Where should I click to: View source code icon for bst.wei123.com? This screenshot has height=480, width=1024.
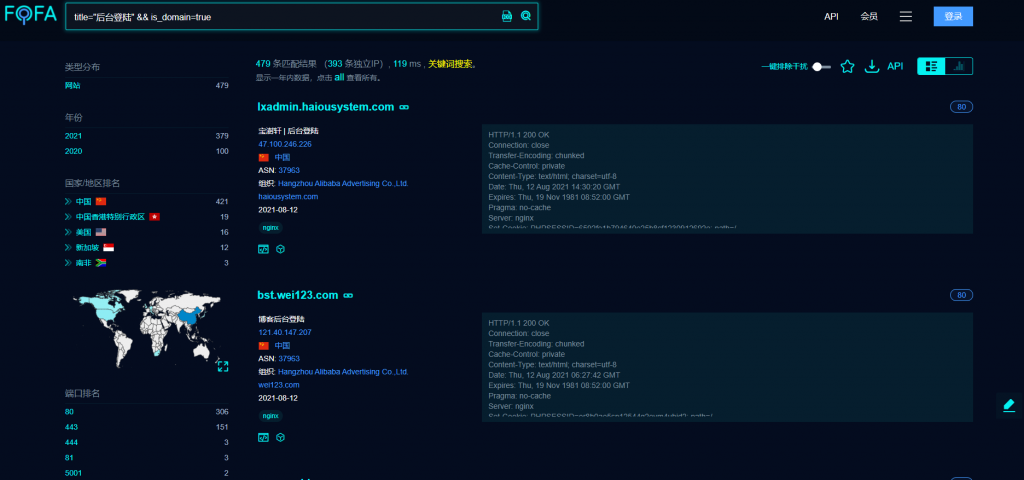pyautogui.click(x=263, y=437)
